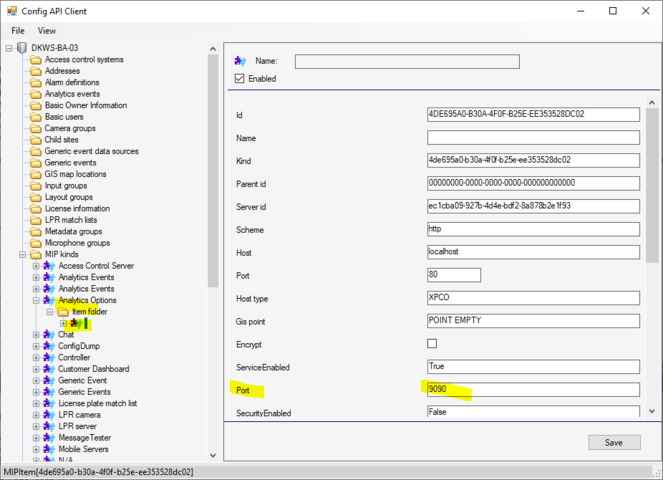Image resolution: width=663 pixels, height=480 pixels.
Task: Uncheck the Enabled checkbox
Action: coord(239,78)
